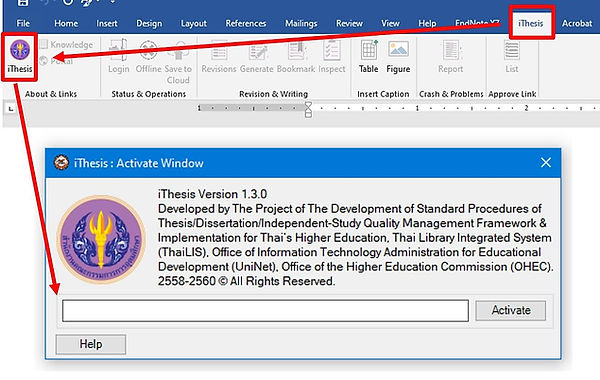Open the References tab
This screenshot has height=380, width=600.
pos(246,23)
